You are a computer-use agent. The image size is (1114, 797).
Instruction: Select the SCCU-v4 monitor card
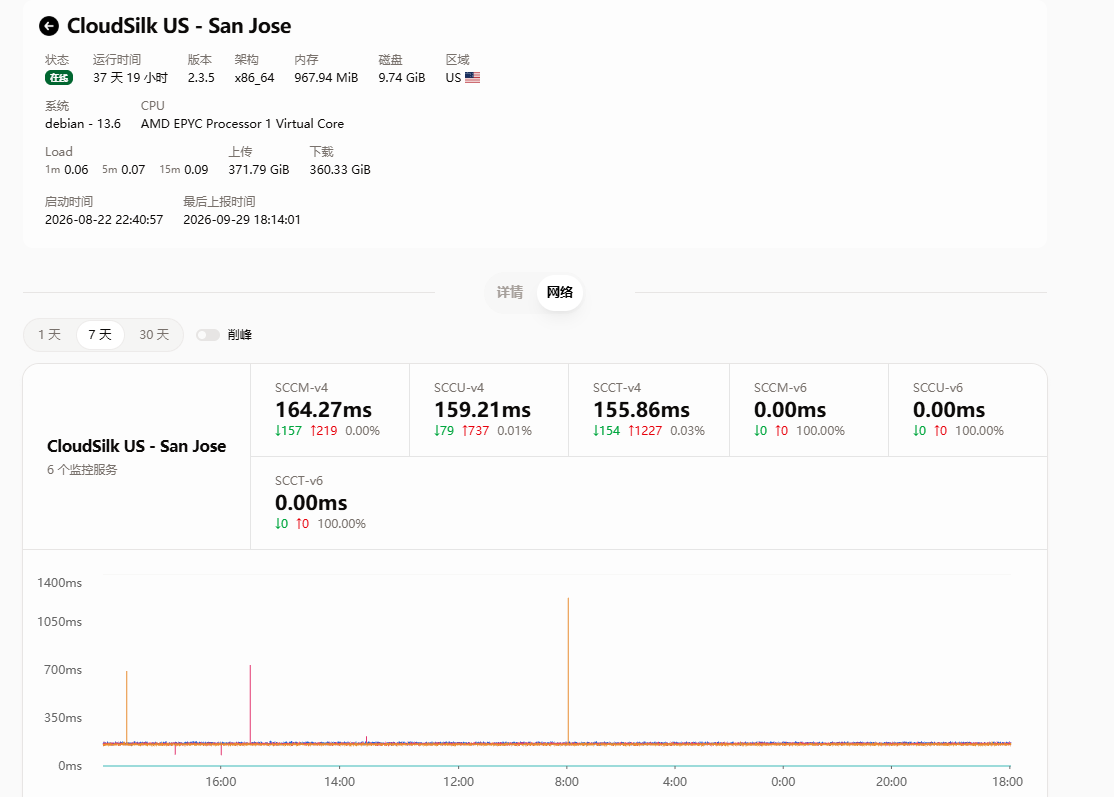click(x=489, y=410)
